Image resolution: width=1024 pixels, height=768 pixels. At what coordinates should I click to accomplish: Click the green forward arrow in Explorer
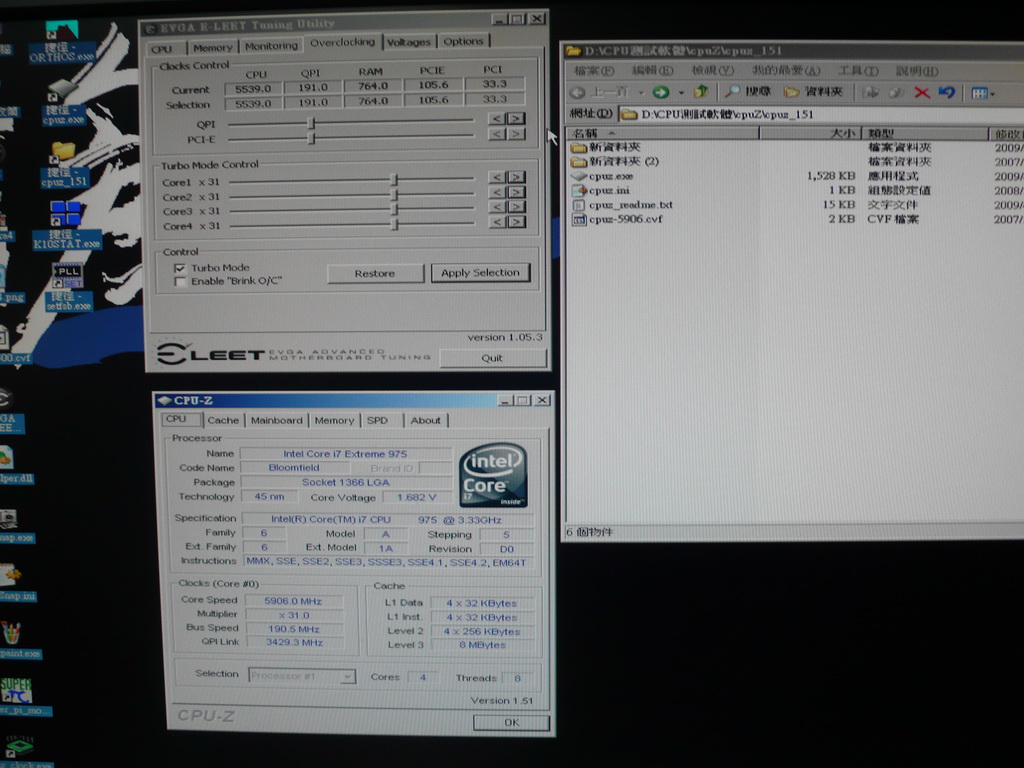(x=661, y=92)
